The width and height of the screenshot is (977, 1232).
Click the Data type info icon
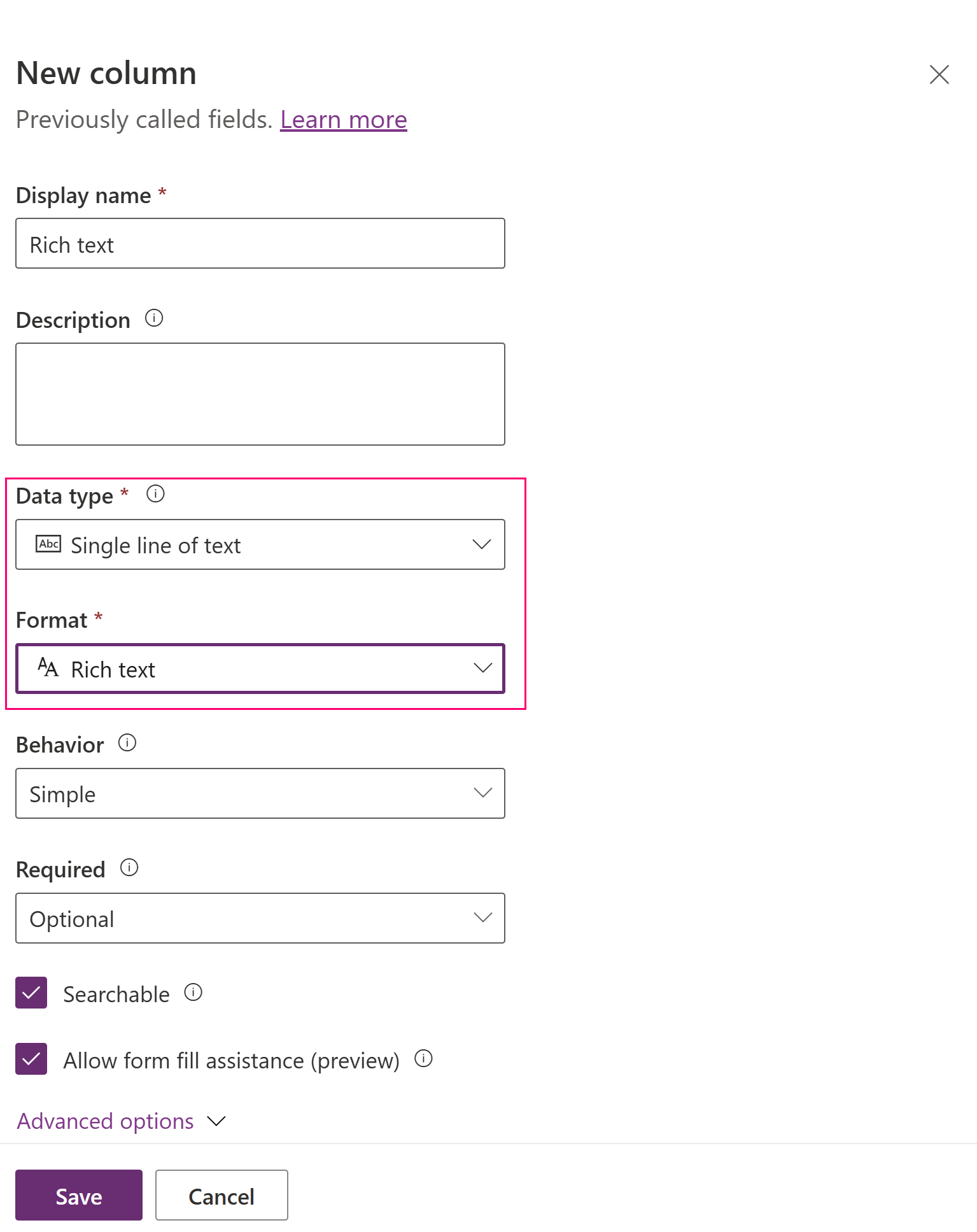tap(155, 493)
